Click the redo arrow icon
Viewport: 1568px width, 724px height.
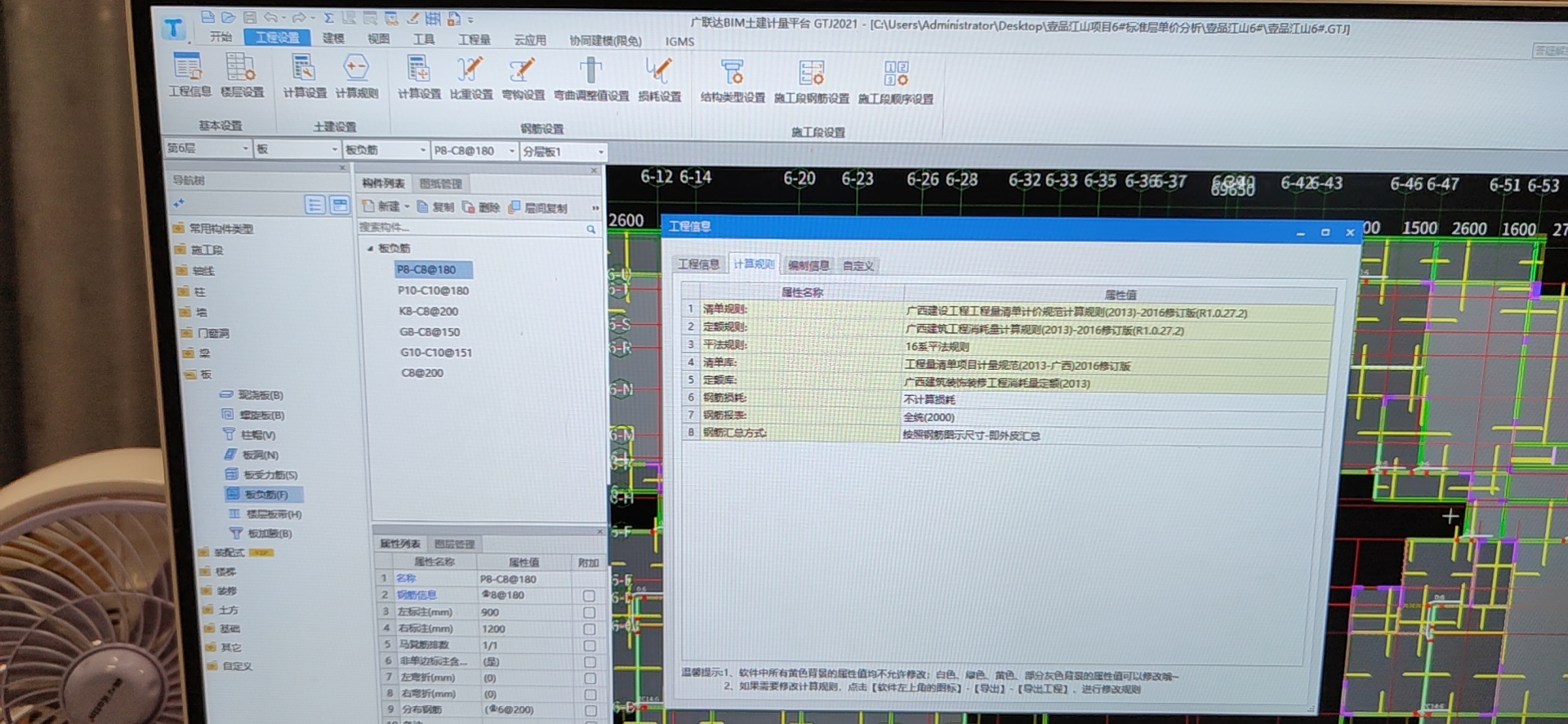pyautogui.click(x=299, y=17)
